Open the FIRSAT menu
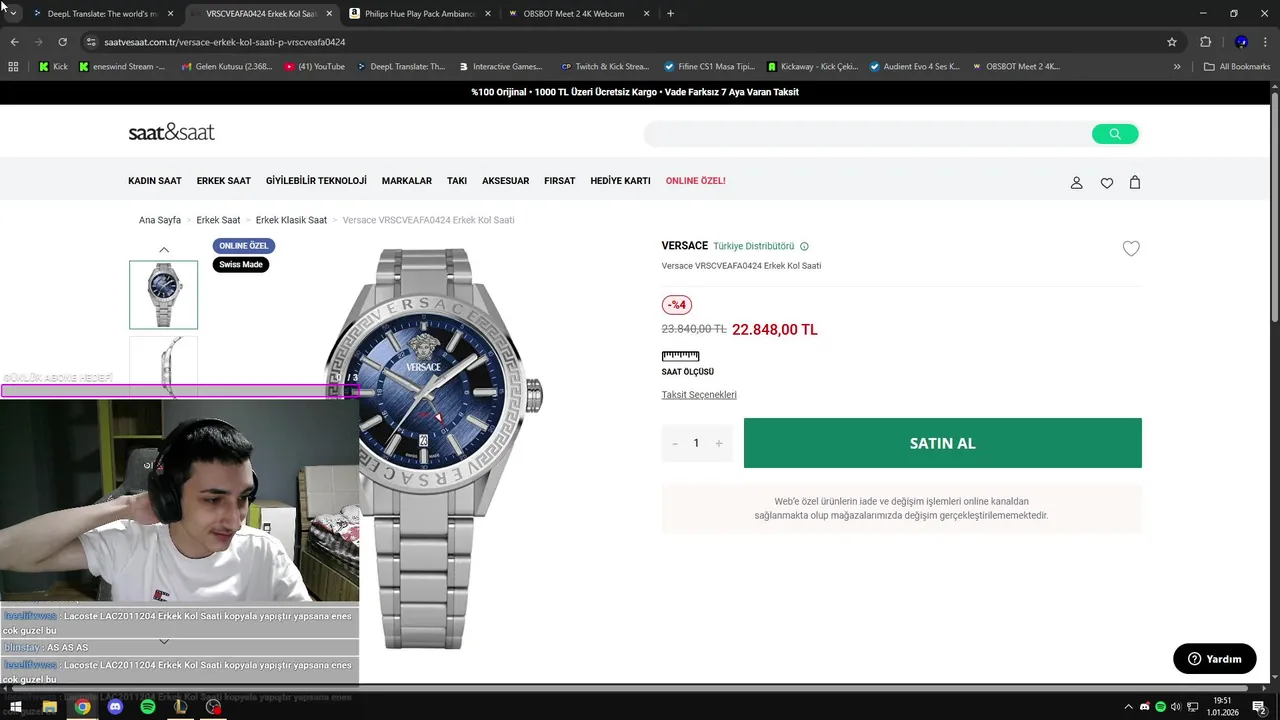The height and width of the screenshot is (720, 1280). tap(560, 181)
